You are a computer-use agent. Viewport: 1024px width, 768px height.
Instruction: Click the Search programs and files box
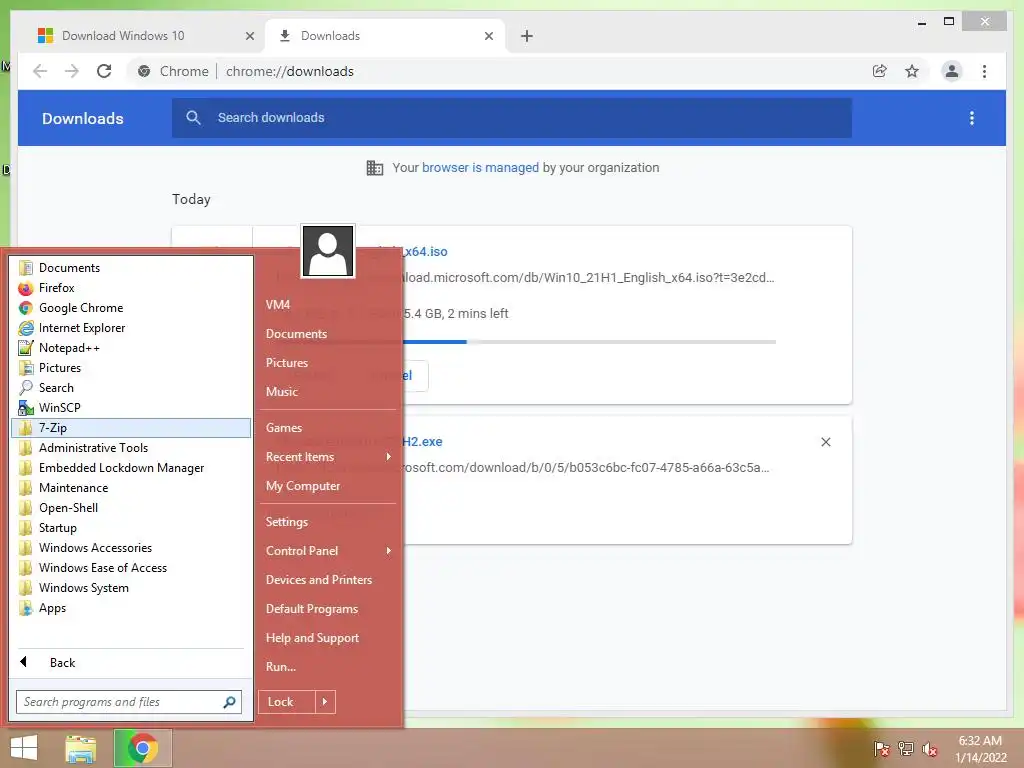point(129,702)
